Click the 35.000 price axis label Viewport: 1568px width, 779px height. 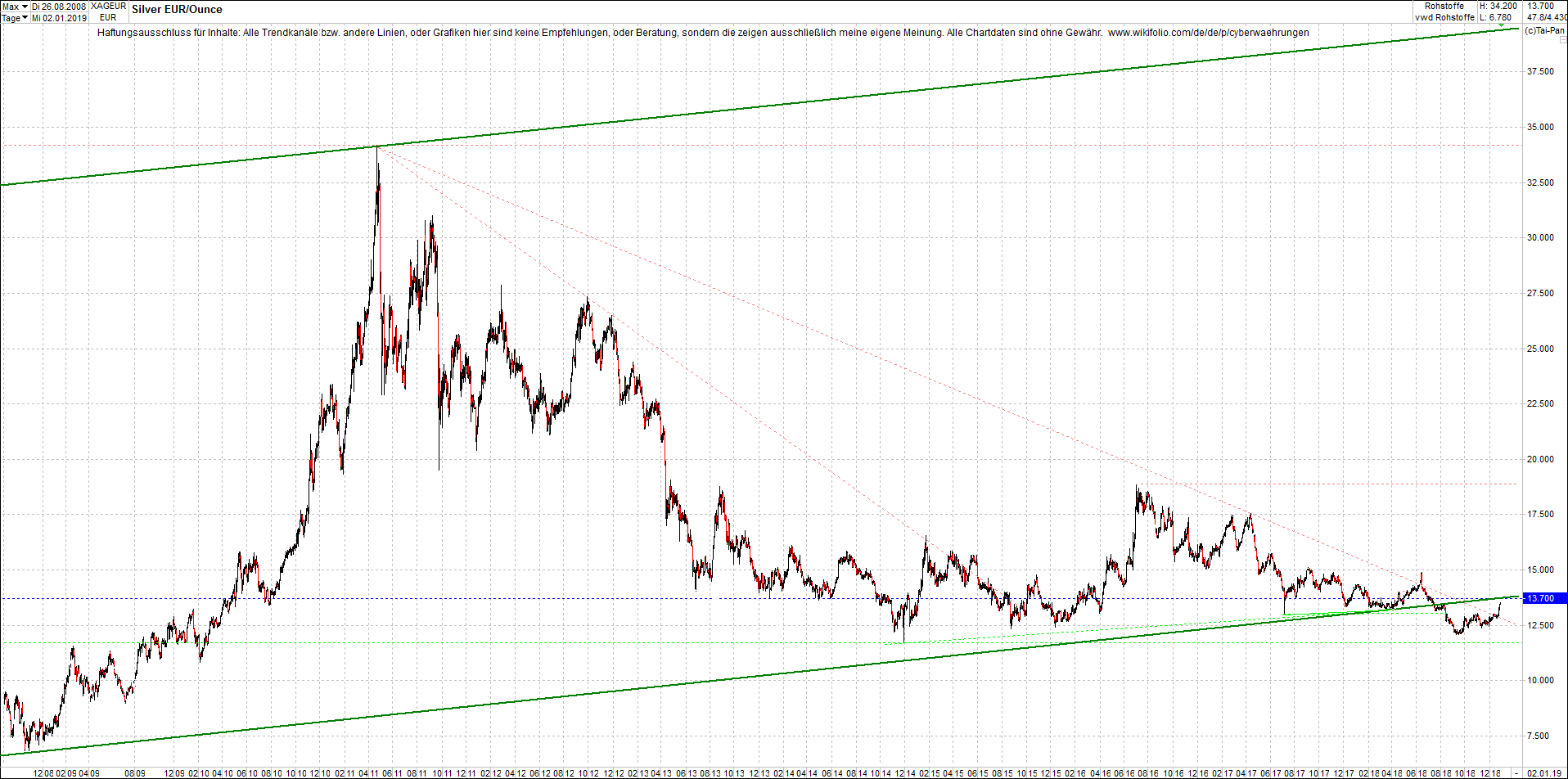[x=1540, y=127]
